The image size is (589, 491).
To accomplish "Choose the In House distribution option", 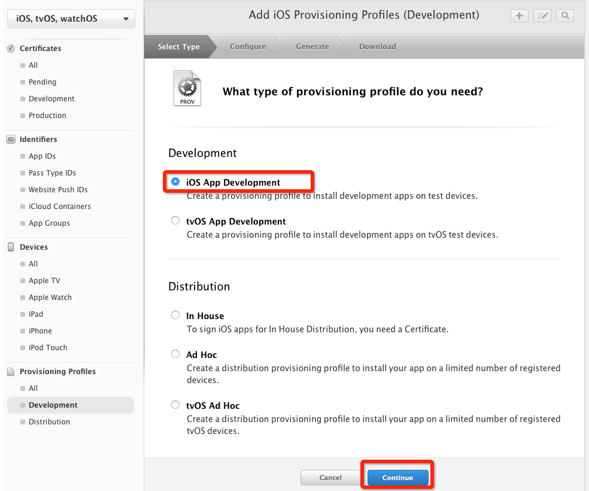I will (175, 315).
